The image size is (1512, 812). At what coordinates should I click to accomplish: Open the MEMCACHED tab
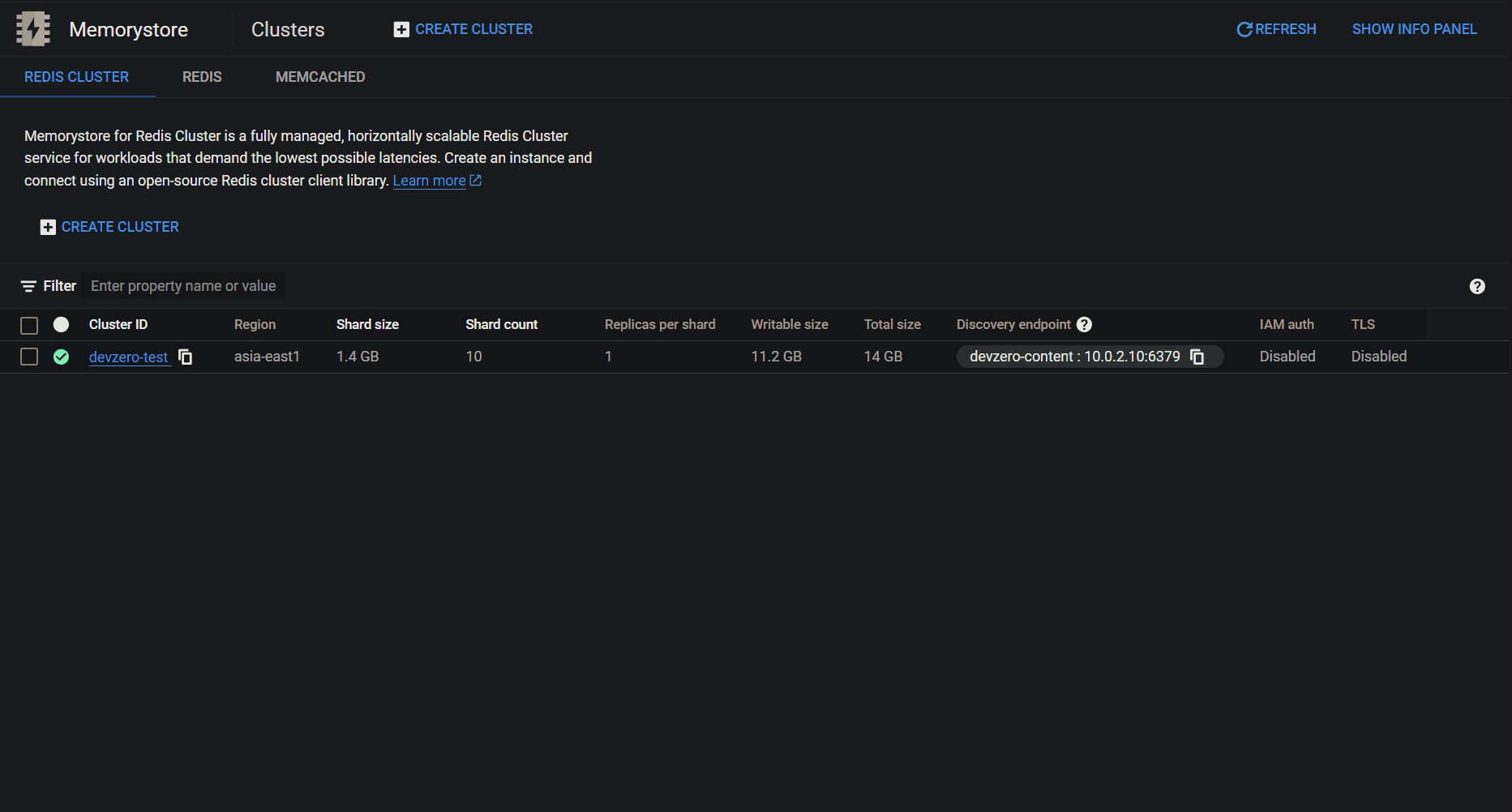pyautogui.click(x=320, y=77)
